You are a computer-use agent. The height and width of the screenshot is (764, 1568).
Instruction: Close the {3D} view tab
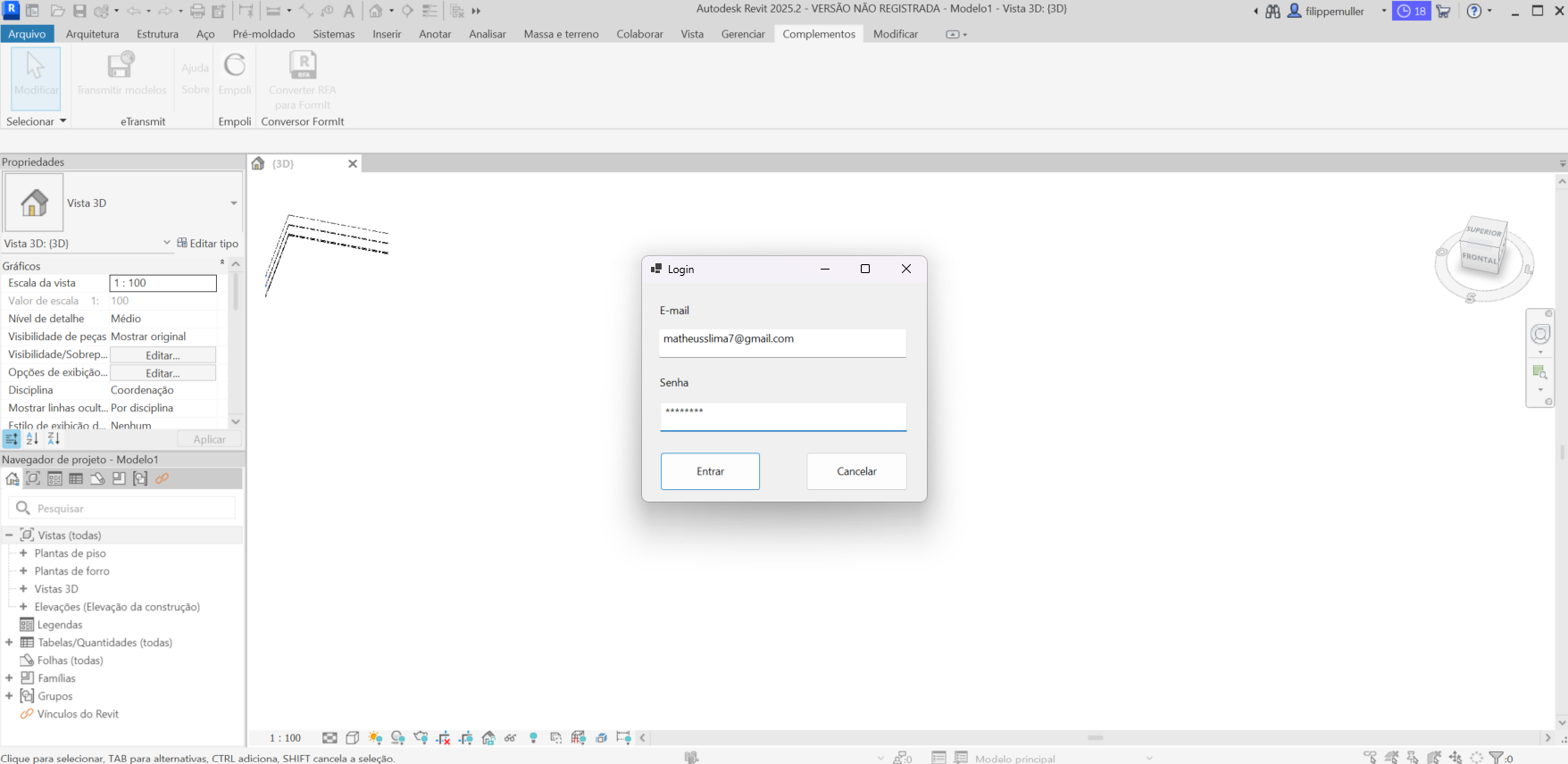[x=353, y=163]
